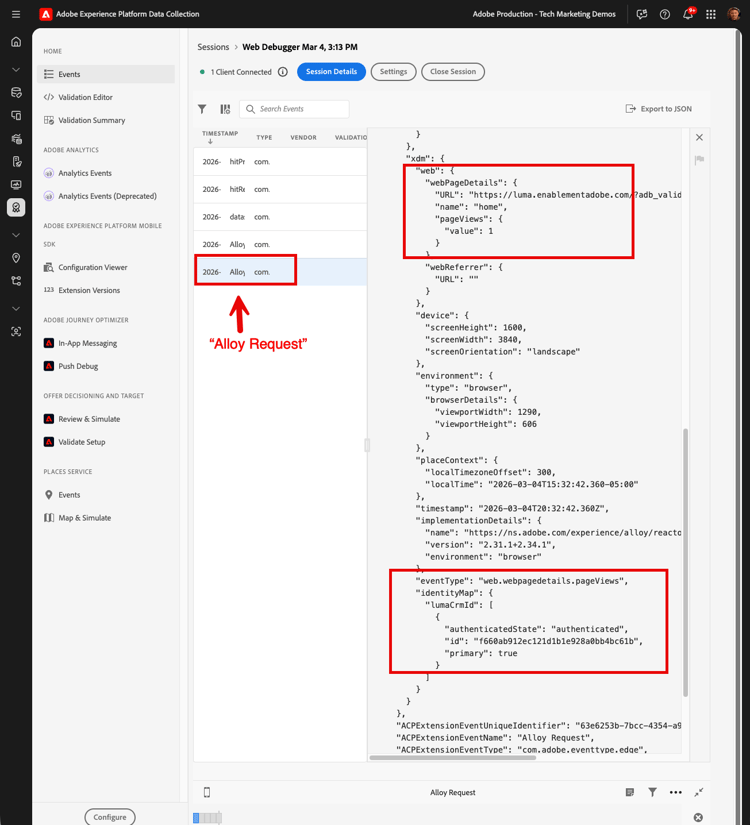750x825 pixels.
Task: Open the workflow nodes icon in the rail
Action: point(16,281)
